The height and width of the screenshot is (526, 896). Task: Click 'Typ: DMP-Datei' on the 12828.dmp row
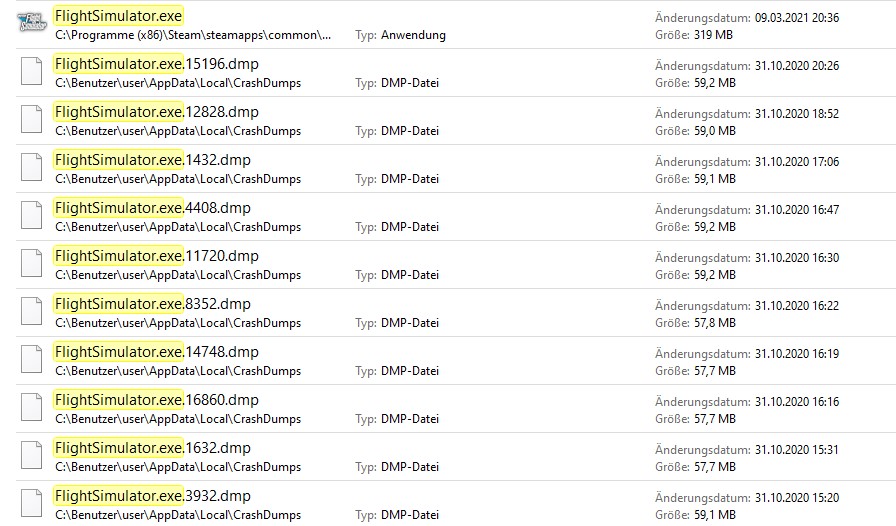[397, 132]
